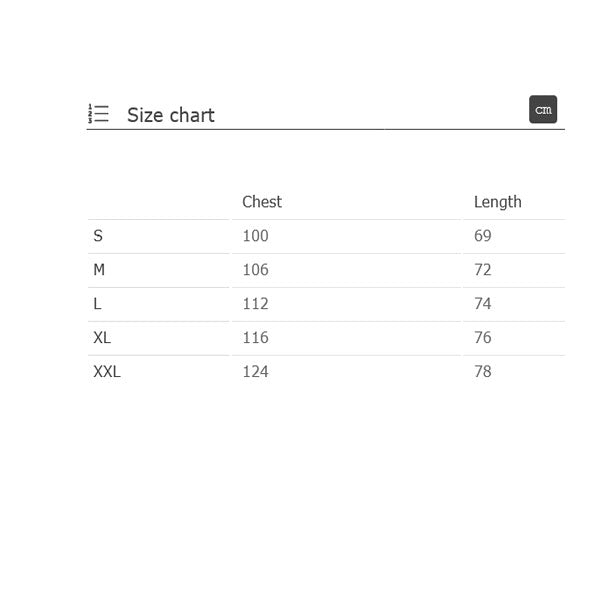The image size is (600, 600).
Task: Select chest value 100 for size S
Action: [x=256, y=236]
